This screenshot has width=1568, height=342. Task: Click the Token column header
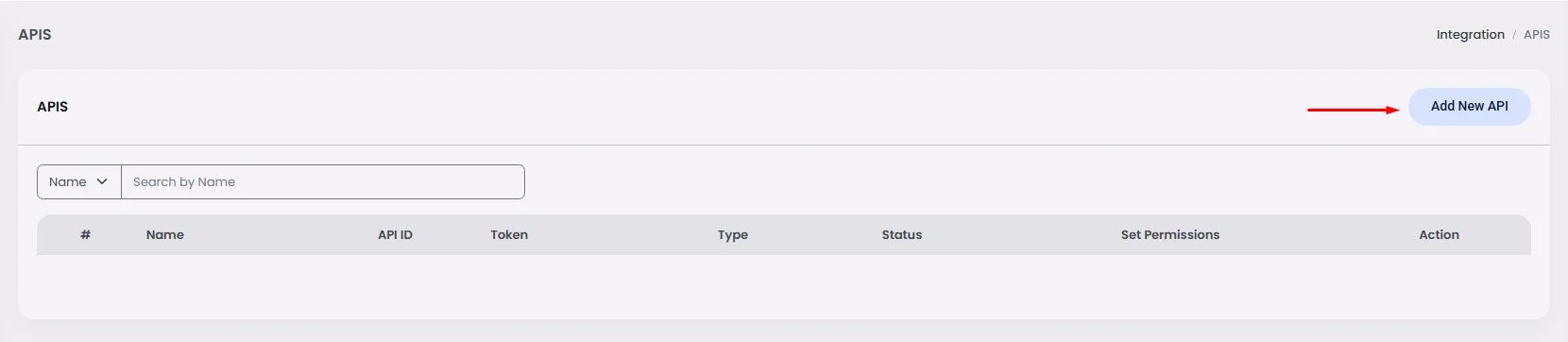pyautogui.click(x=509, y=234)
